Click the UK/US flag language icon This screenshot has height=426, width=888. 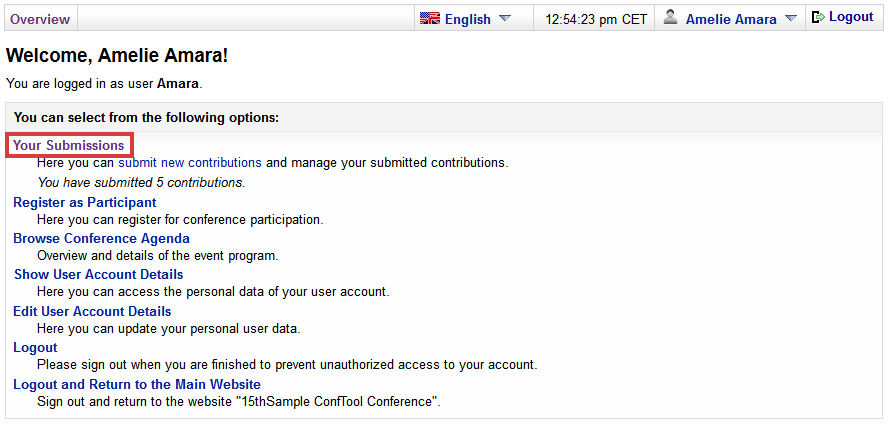(x=430, y=18)
